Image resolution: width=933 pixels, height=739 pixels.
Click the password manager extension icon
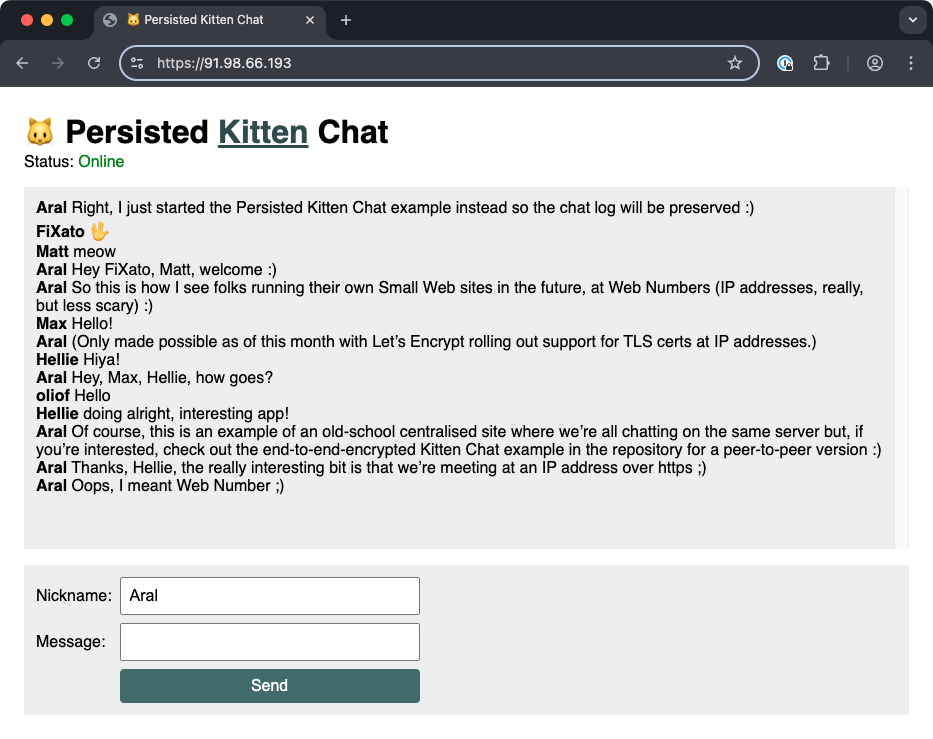pos(786,63)
